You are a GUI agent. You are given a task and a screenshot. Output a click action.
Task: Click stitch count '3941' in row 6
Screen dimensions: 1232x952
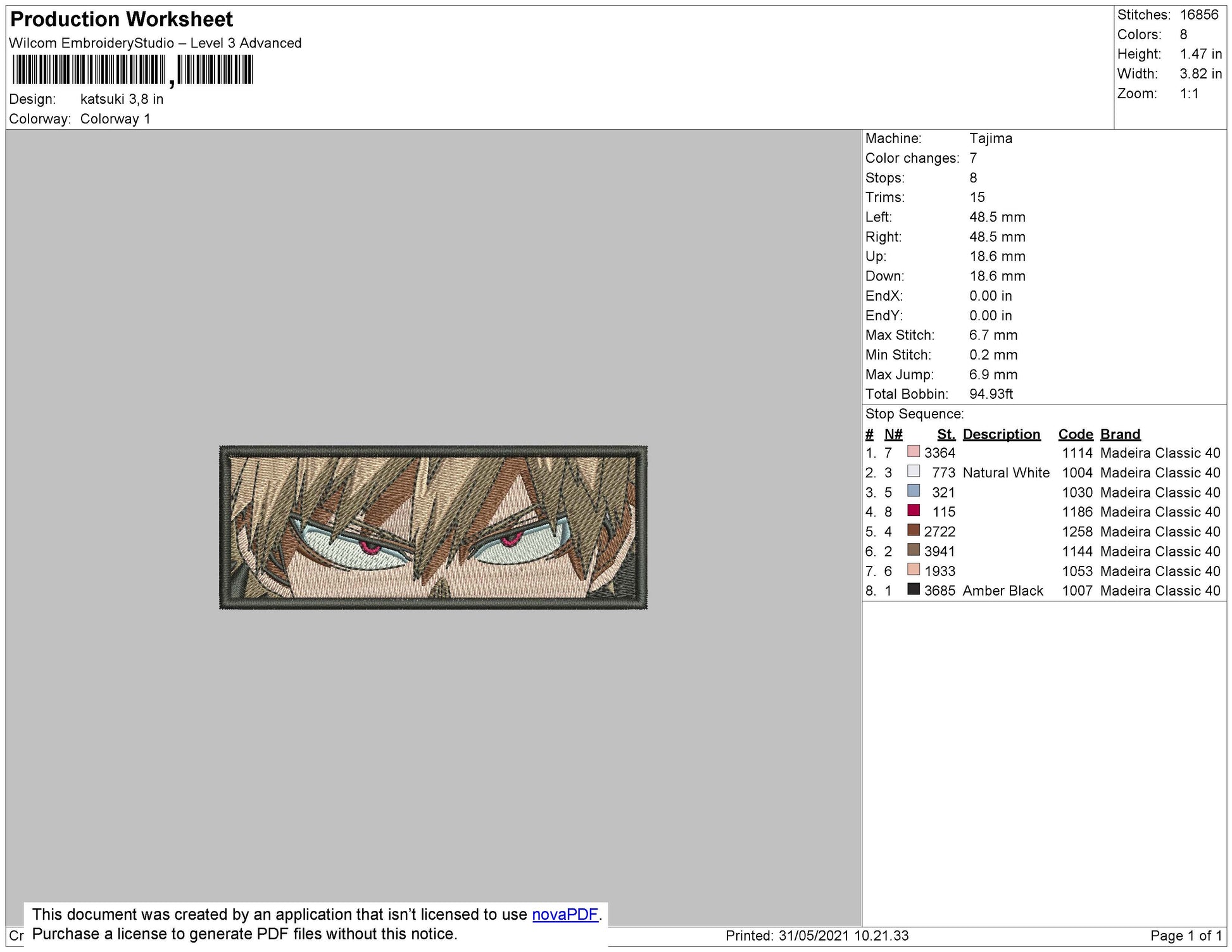(x=940, y=551)
